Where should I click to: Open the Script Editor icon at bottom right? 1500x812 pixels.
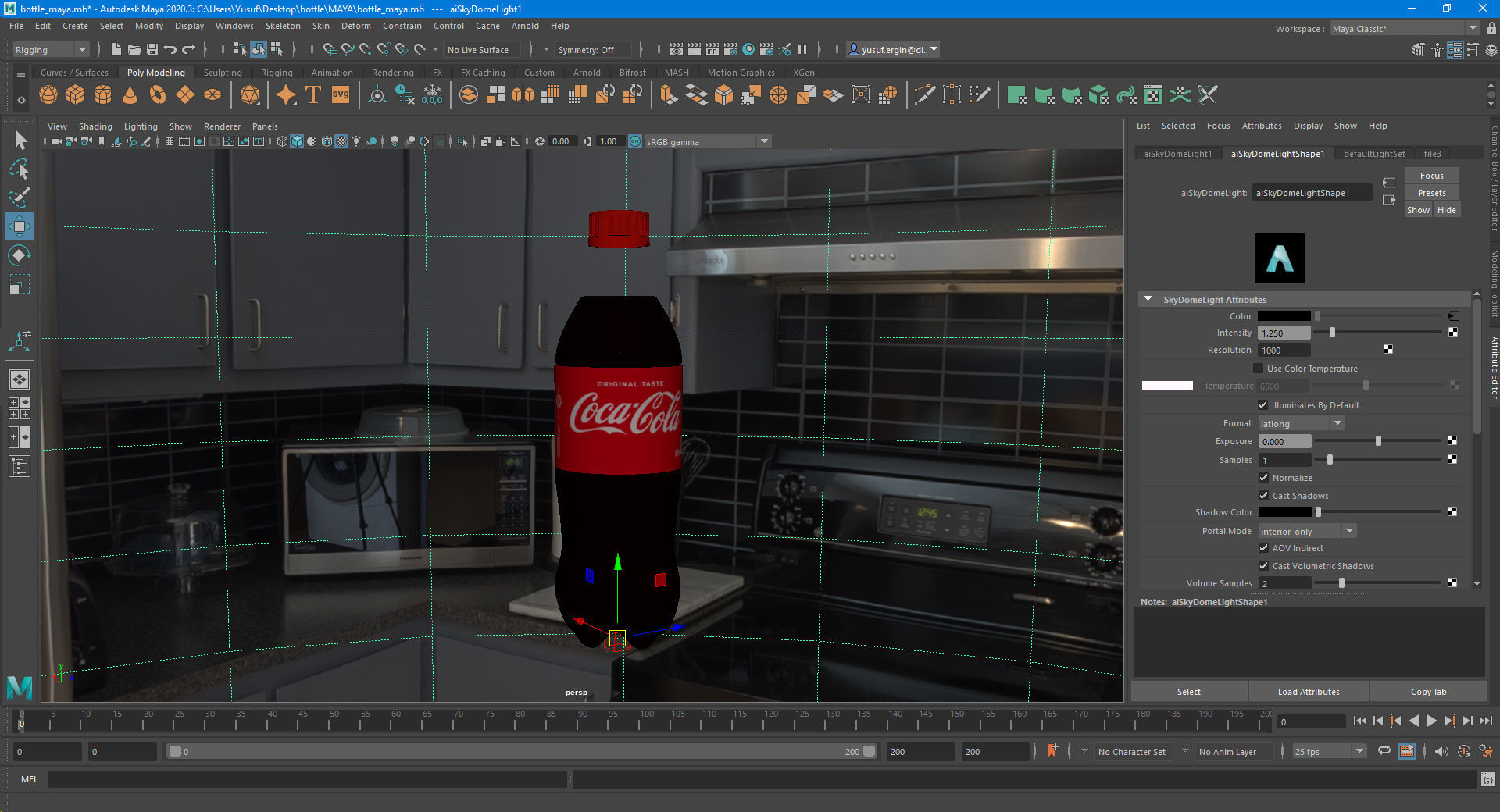[x=1487, y=779]
